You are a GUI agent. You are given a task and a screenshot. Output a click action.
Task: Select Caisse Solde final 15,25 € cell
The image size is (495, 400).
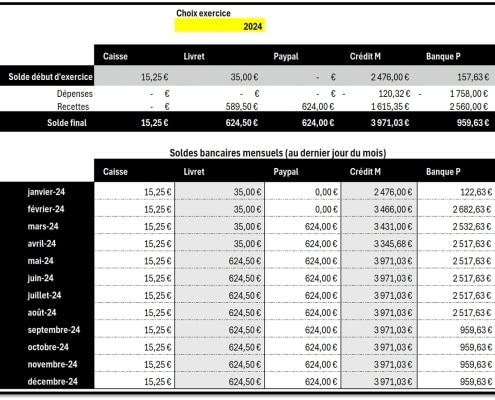point(155,123)
